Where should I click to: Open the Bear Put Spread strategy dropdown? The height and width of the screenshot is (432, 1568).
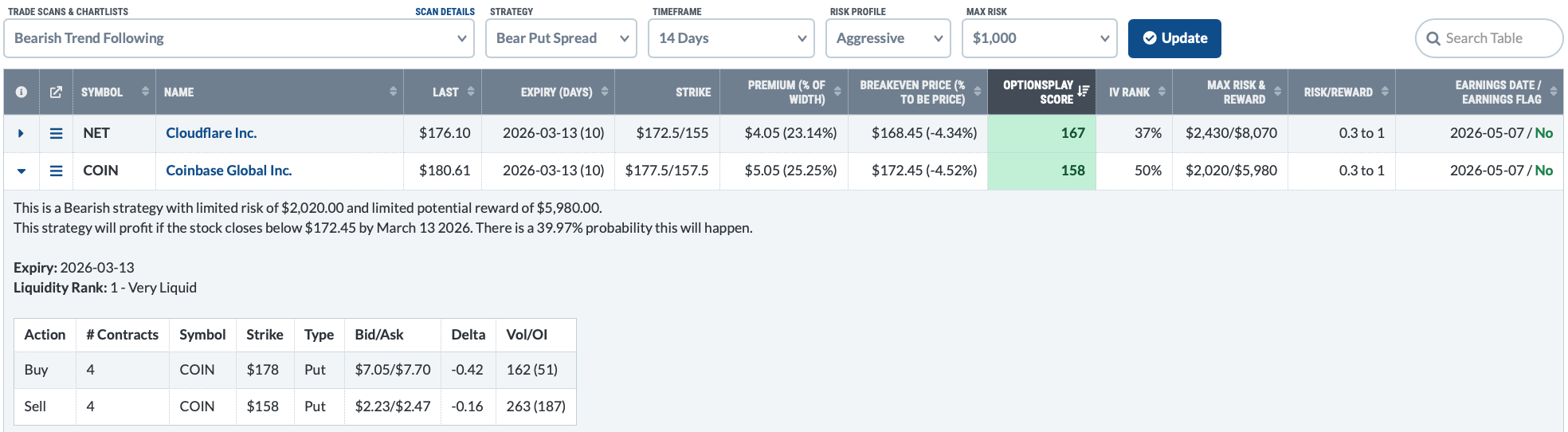click(x=561, y=38)
